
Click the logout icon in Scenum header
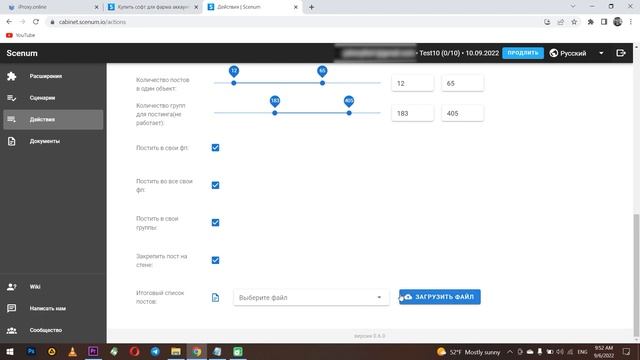coord(620,53)
